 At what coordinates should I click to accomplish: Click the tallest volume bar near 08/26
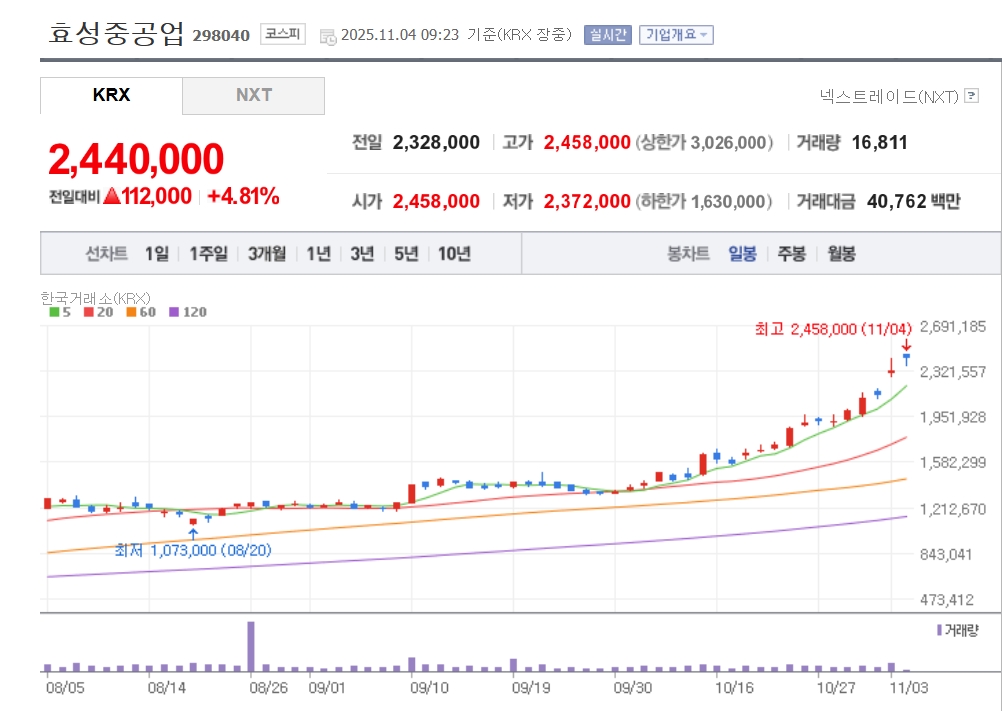pos(251,646)
